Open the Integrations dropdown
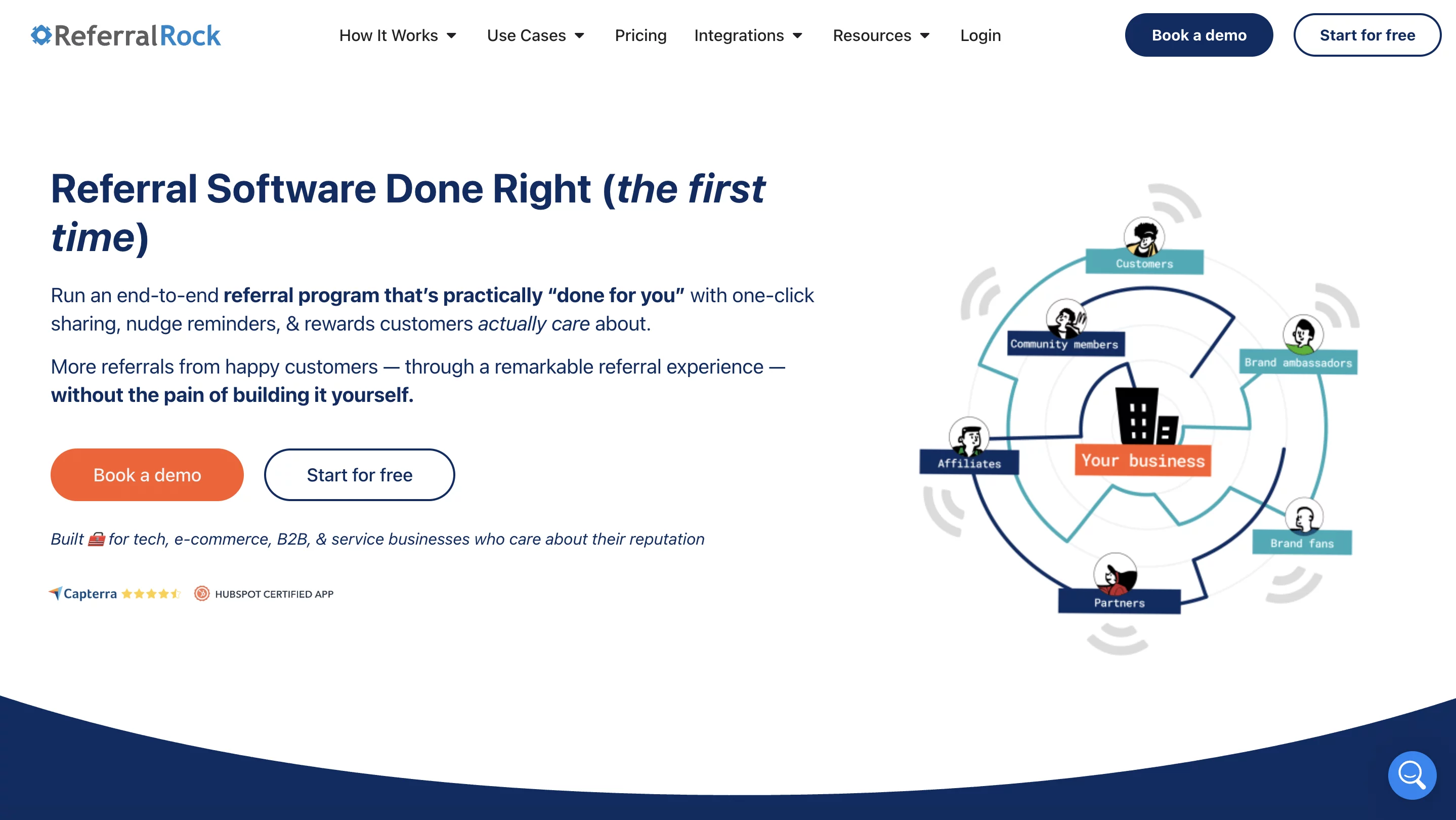The image size is (1456, 820). coord(748,35)
